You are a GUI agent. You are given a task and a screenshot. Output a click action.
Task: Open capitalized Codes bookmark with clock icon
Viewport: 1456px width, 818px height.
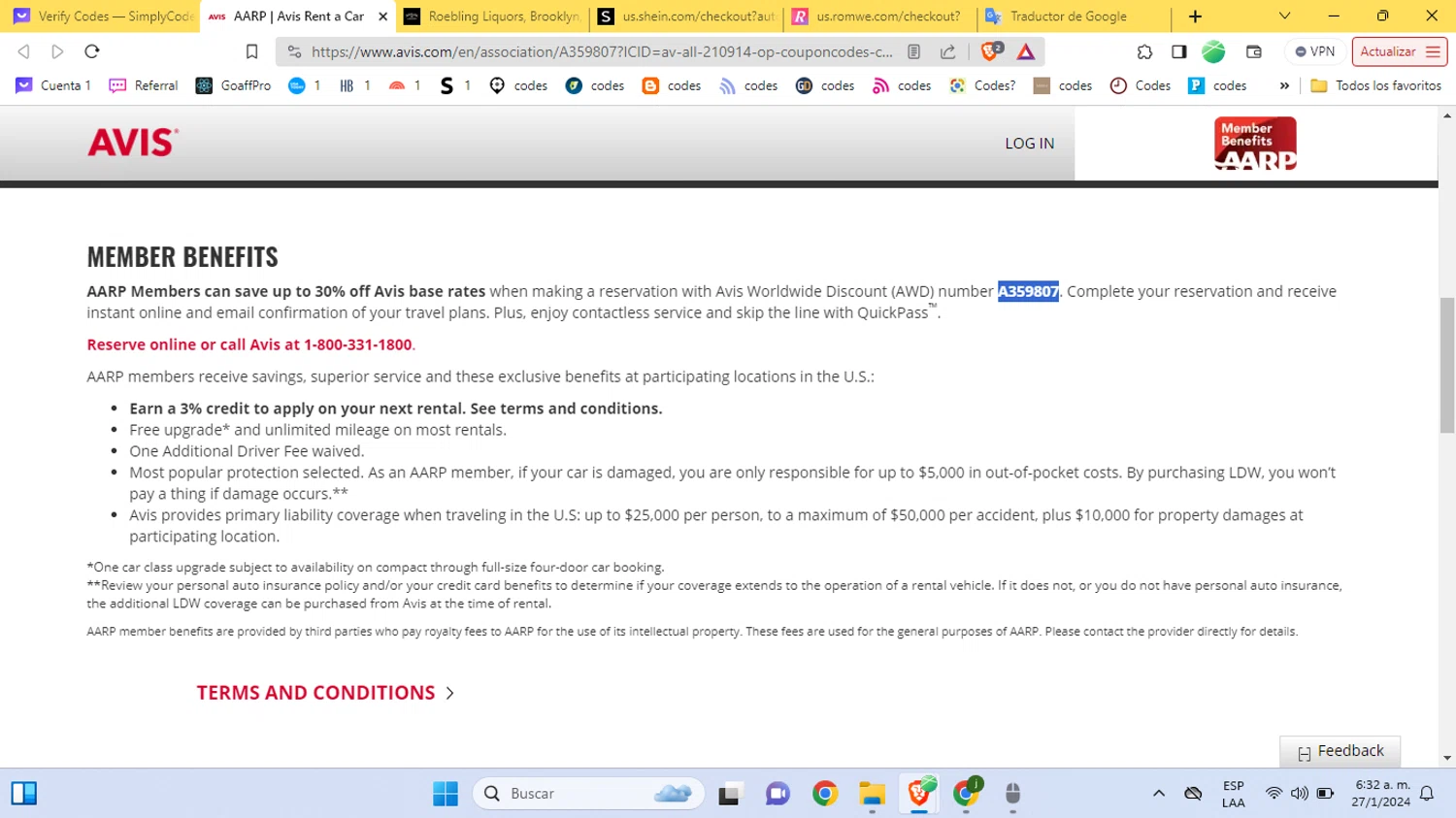(x=1141, y=85)
